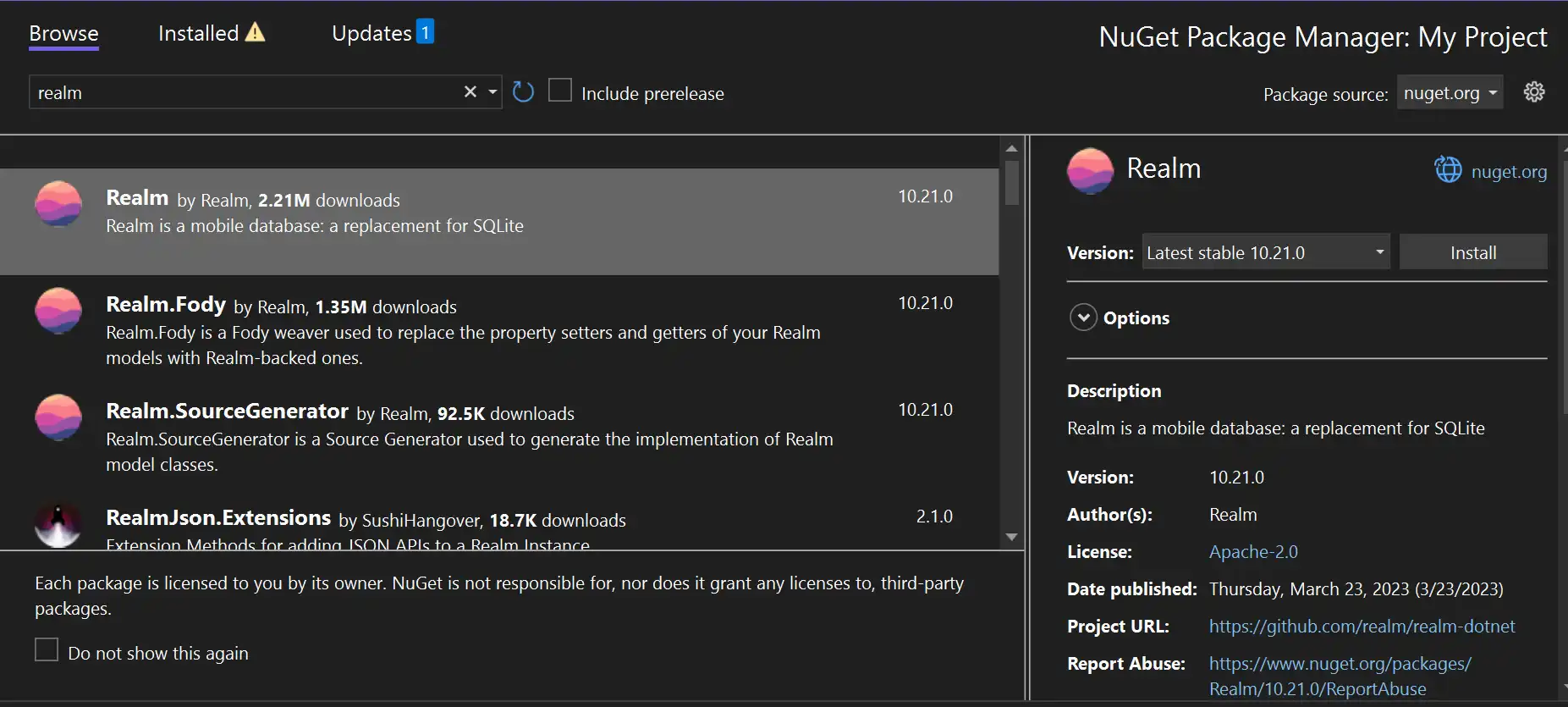Open the search history dropdown arrow
The height and width of the screenshot is (707, 1568).
click(x=492, y=91)
